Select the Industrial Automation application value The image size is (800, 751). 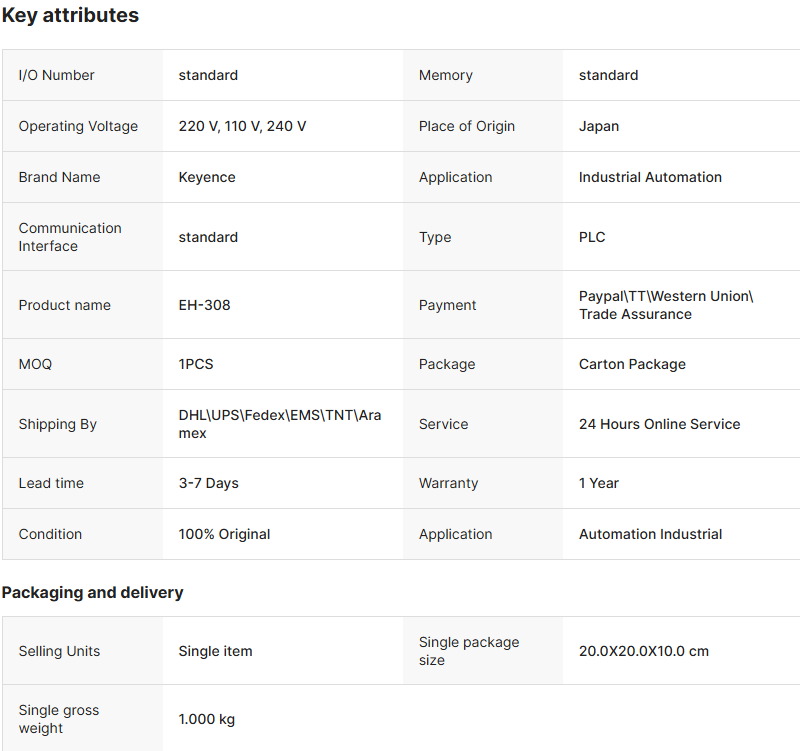[x=650, y=177]
